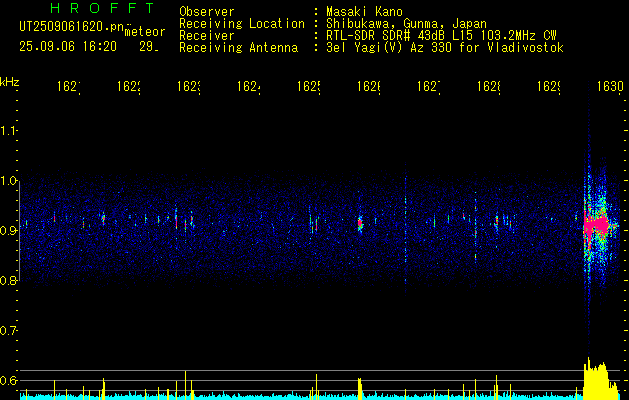This screenshot has height=400, width=629.
Task: Select the date and time 25.09.06 16:20
Action: (68, 47)
